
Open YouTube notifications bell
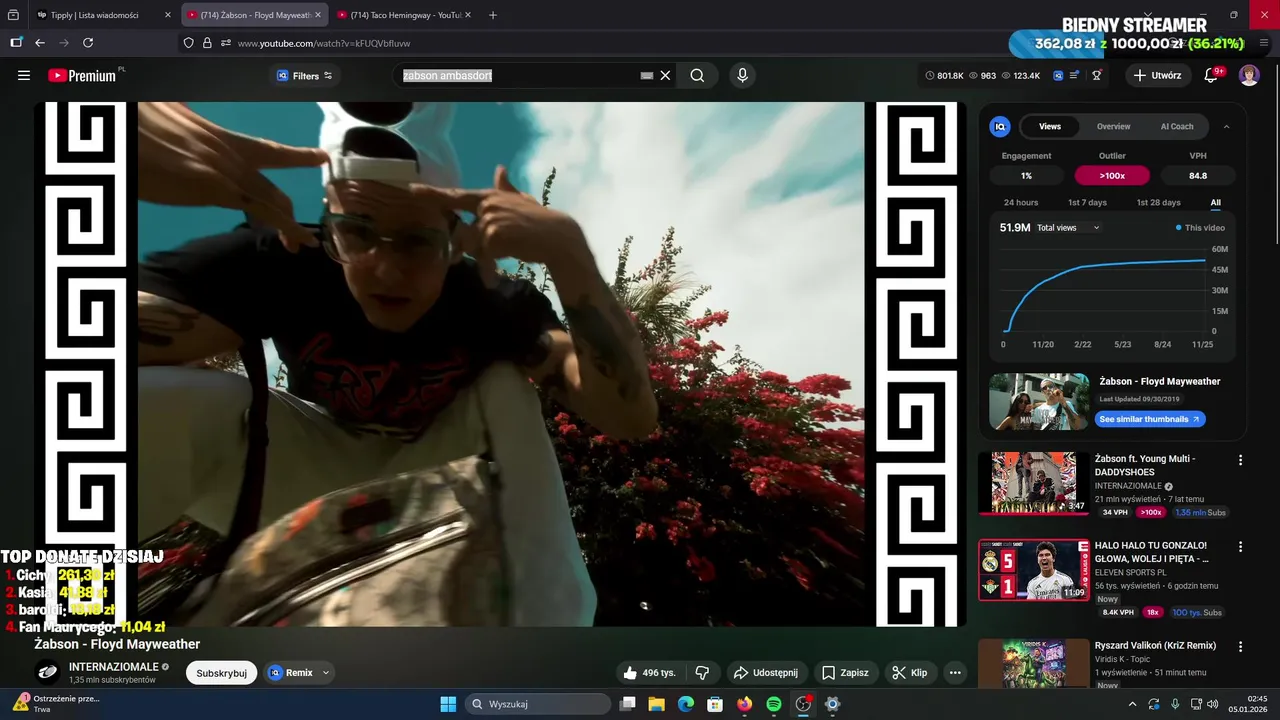pyautogui.click(x=1211, y=75)
